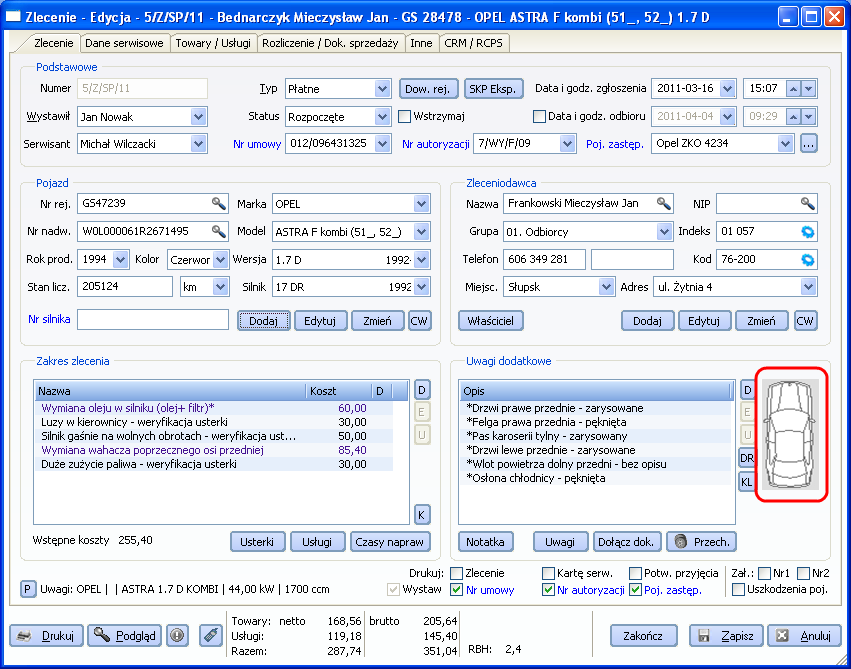
Task: Click the Zakończ button
Action: [x=643, y=635]
